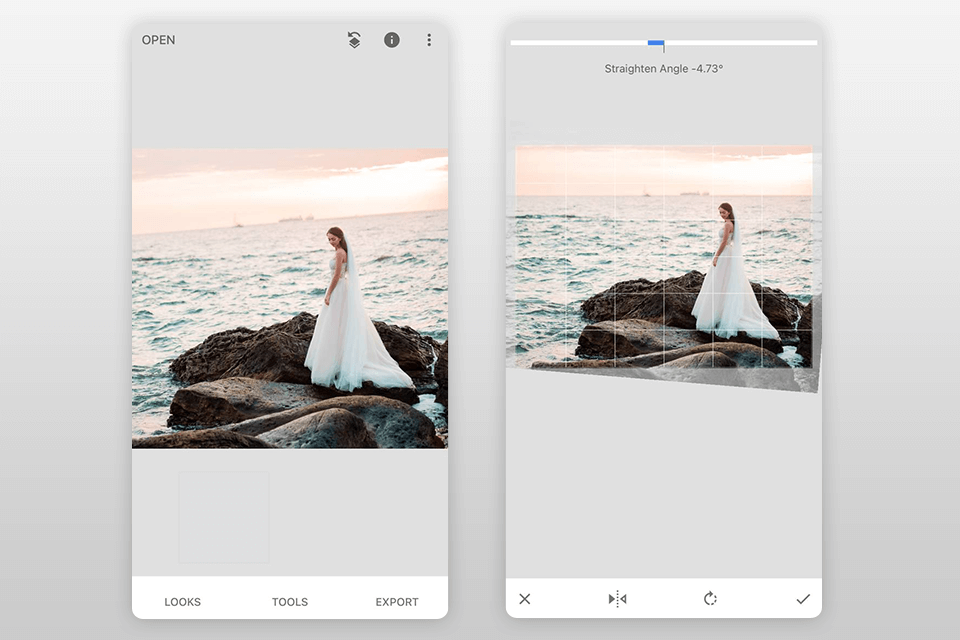This screenshot has height=640, width=960.
Task: Open the three-dot overflow menu
Action: pos(429,40)
